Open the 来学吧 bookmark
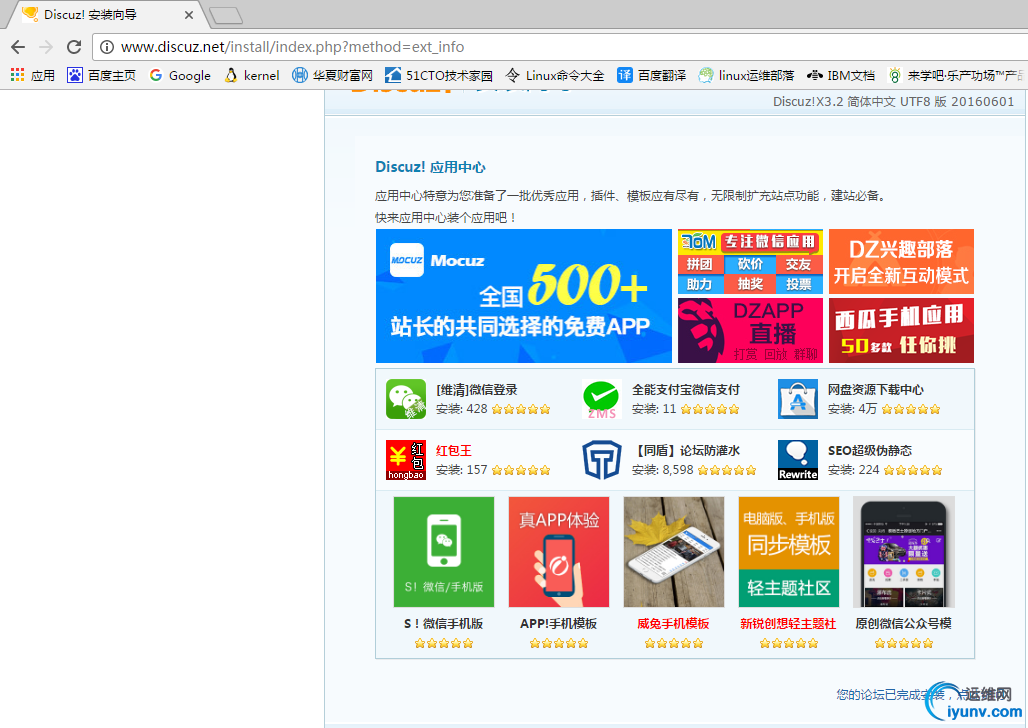Viewport: 1028px width, 728px height. [x=957, y=75]
